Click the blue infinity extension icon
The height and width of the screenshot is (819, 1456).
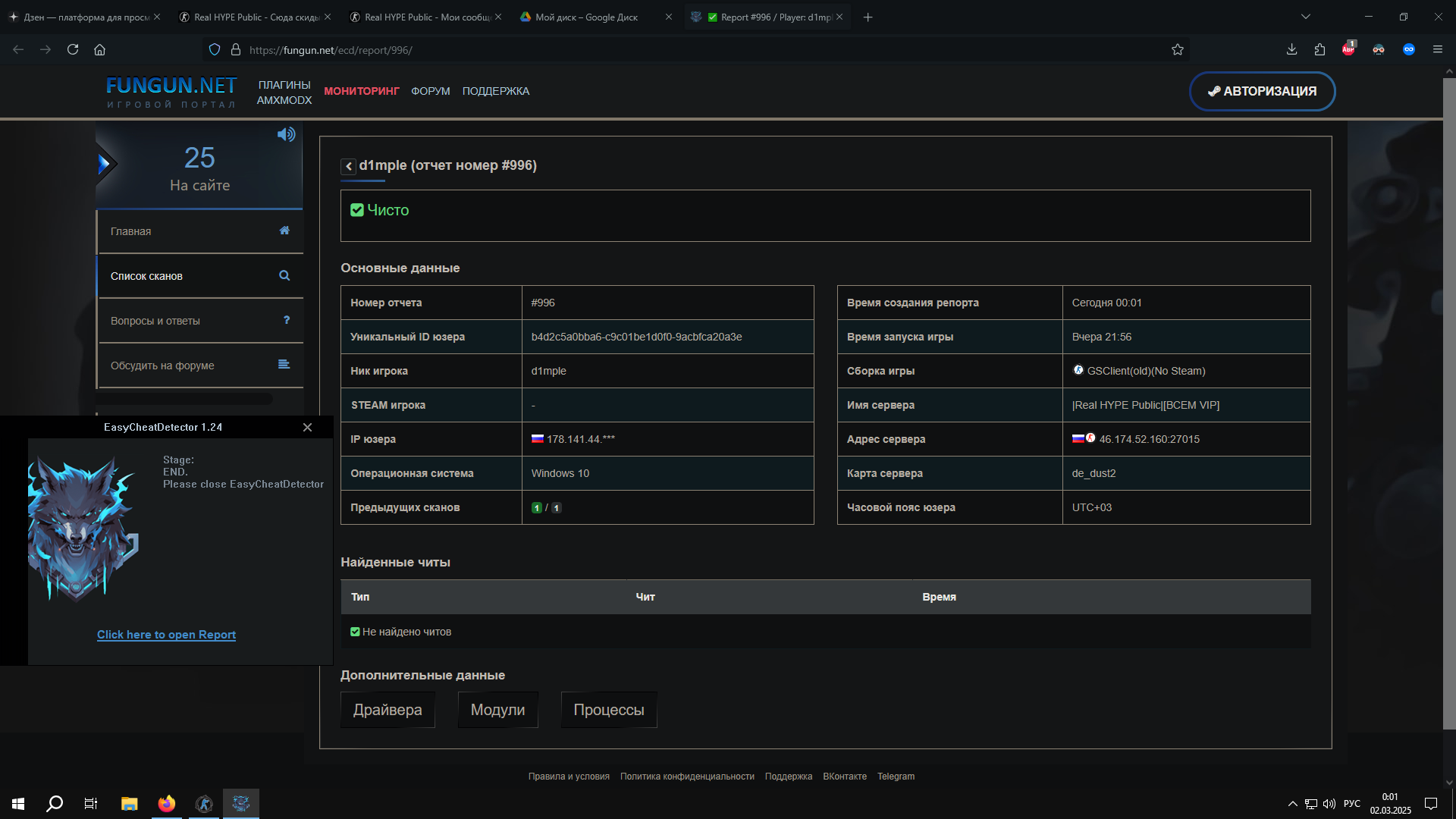tap(1409, 50)
